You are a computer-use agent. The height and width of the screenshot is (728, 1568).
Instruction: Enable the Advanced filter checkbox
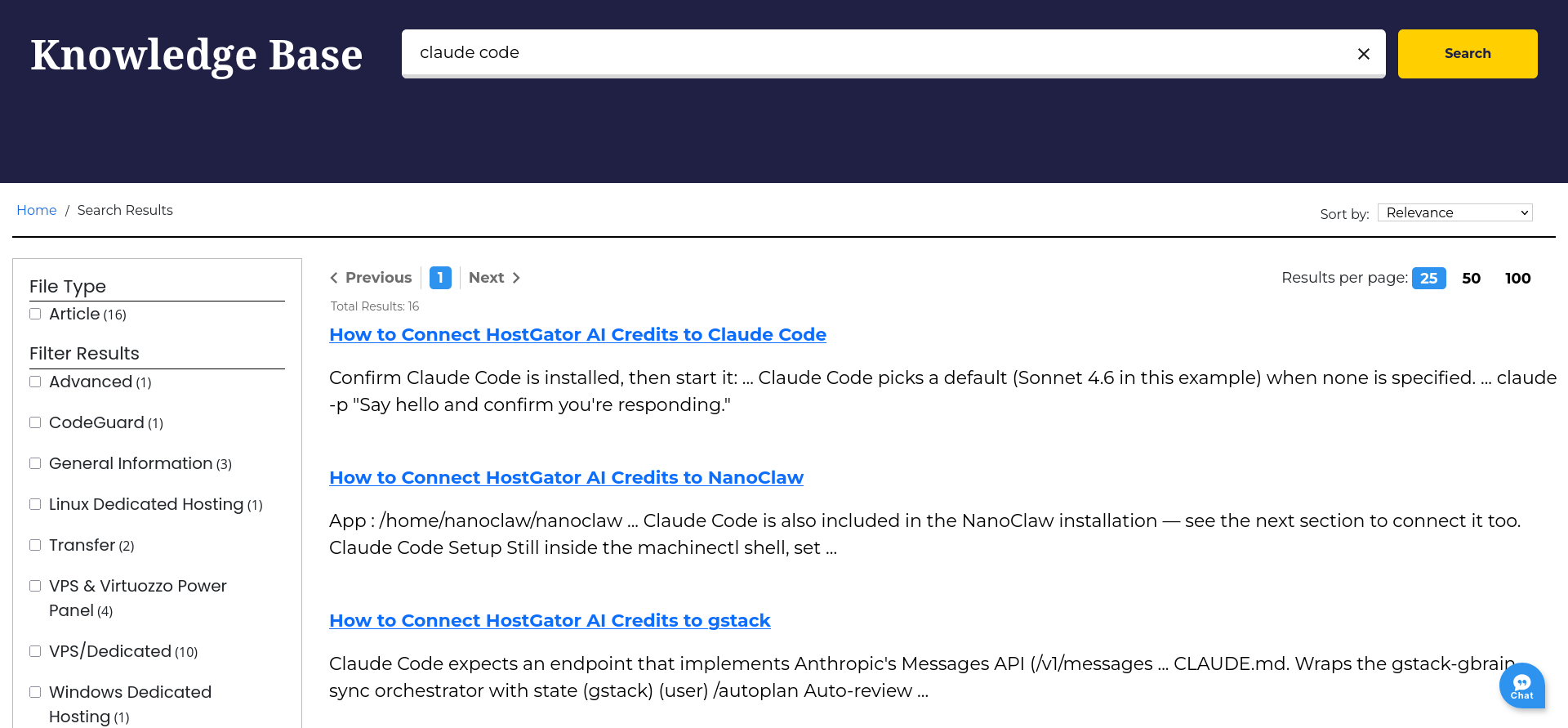(x=35, y=382)
